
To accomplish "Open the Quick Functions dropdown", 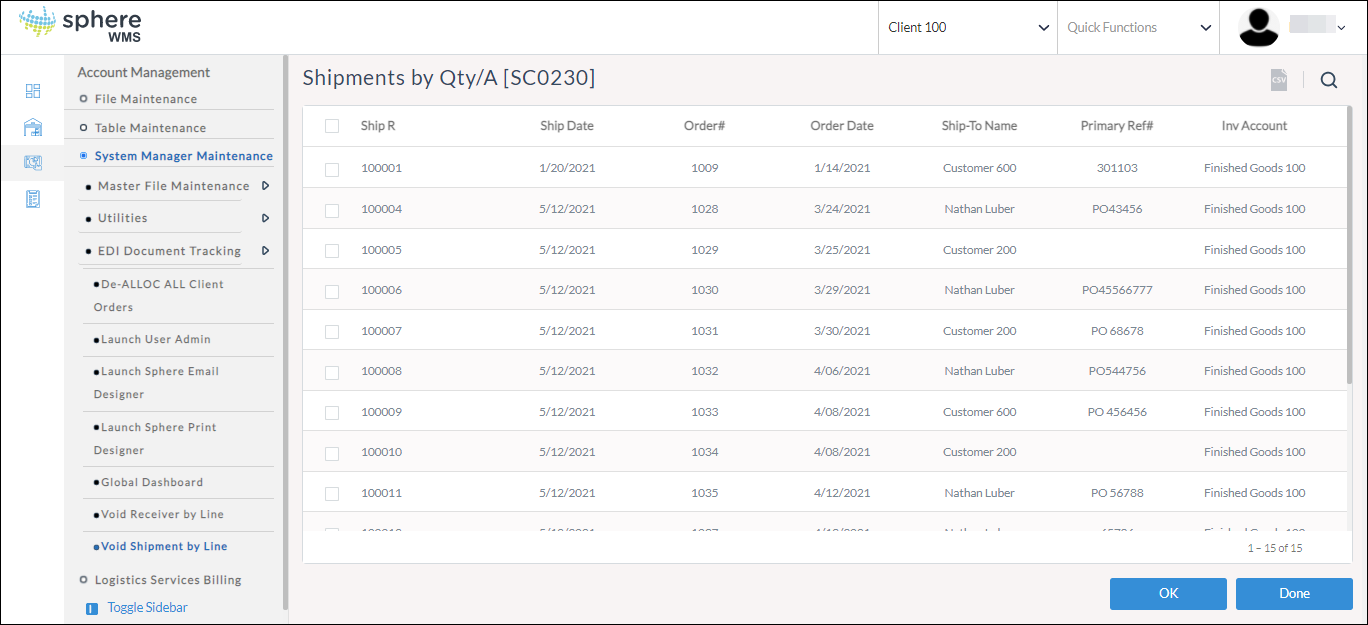I will point(1138,28).
